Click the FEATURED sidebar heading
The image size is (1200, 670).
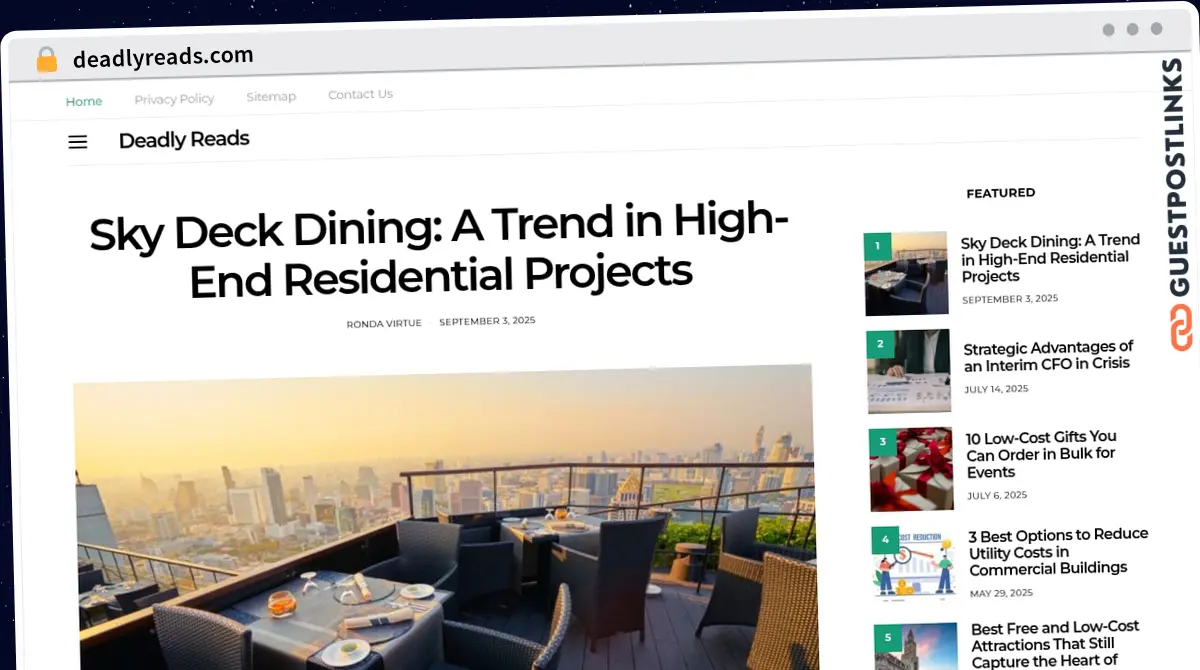click(1000, 193)
